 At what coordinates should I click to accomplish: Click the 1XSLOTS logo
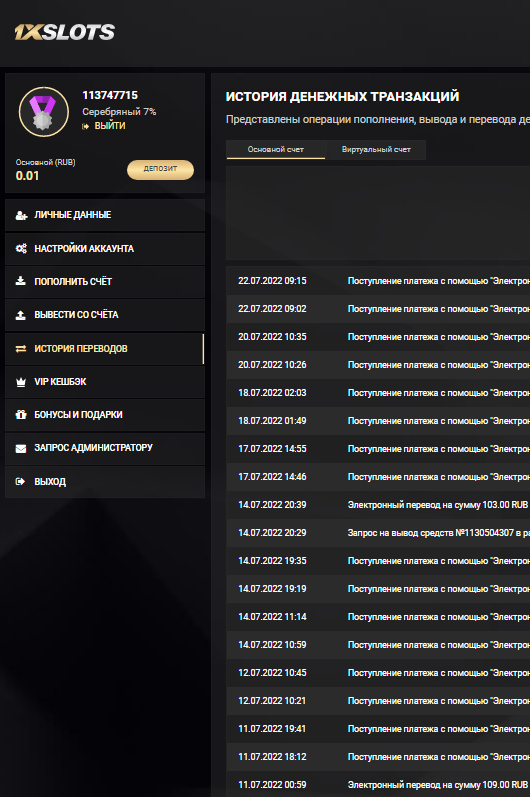(64, 32)
